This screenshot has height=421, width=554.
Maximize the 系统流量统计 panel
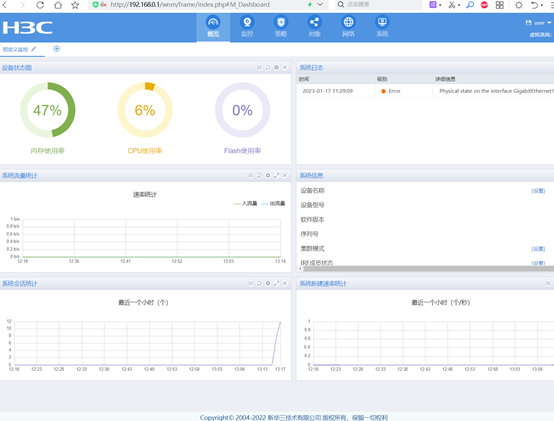[276, 175]
